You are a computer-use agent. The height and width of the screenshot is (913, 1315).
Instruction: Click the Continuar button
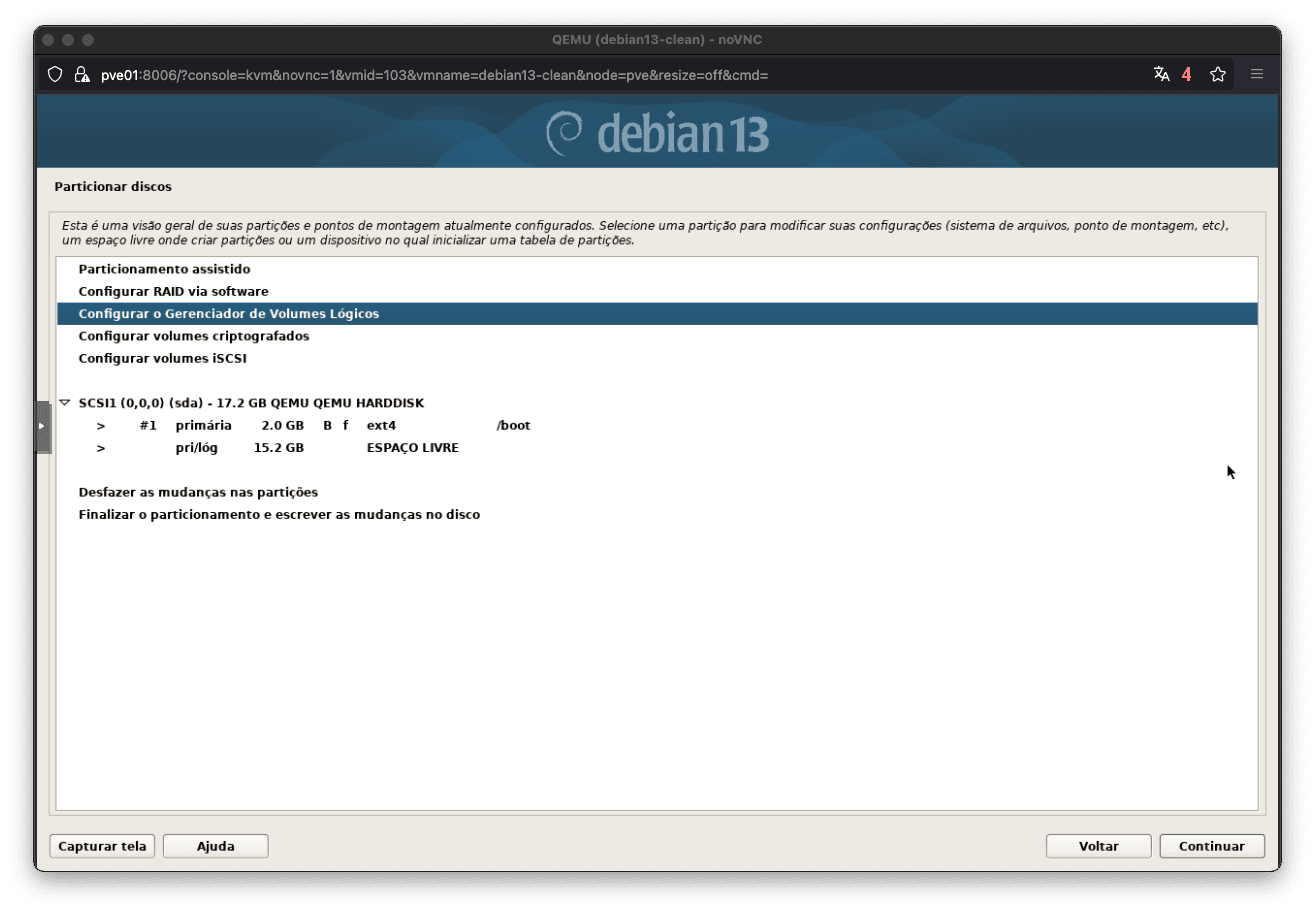(x=1212, y=846)
